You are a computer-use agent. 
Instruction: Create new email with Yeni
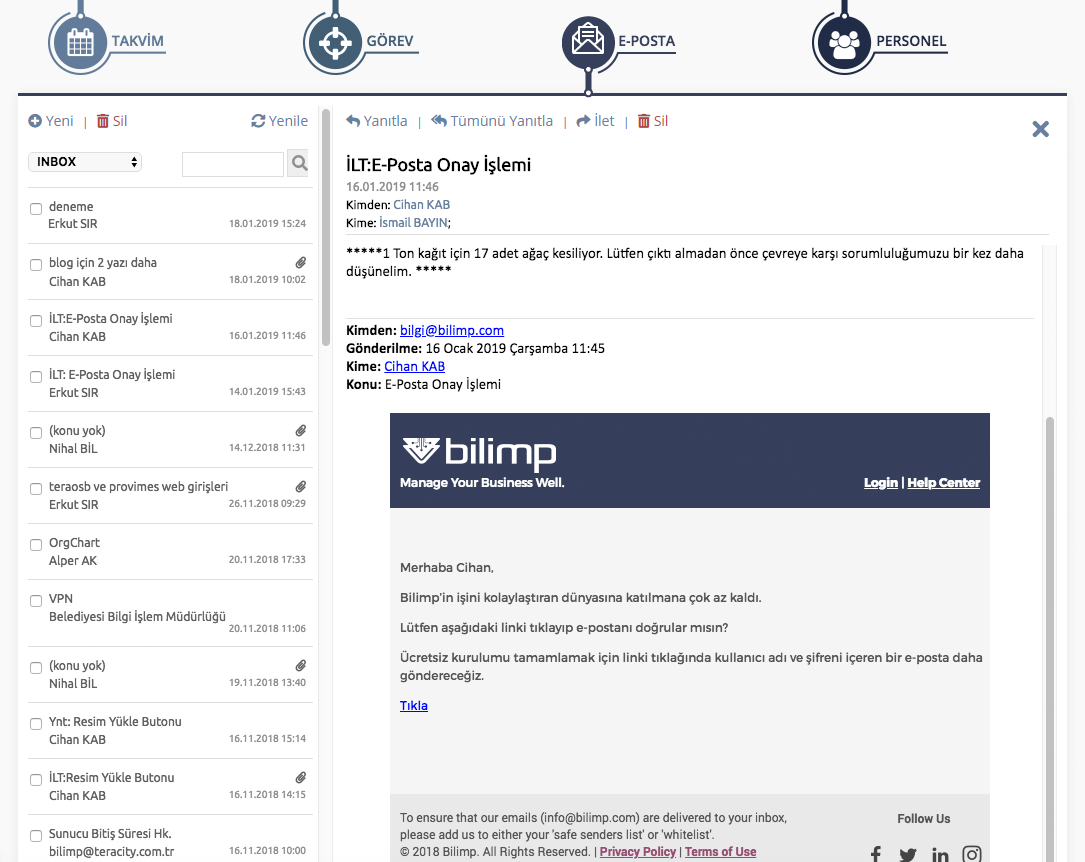pyautogui.click(x=51, y=121)
